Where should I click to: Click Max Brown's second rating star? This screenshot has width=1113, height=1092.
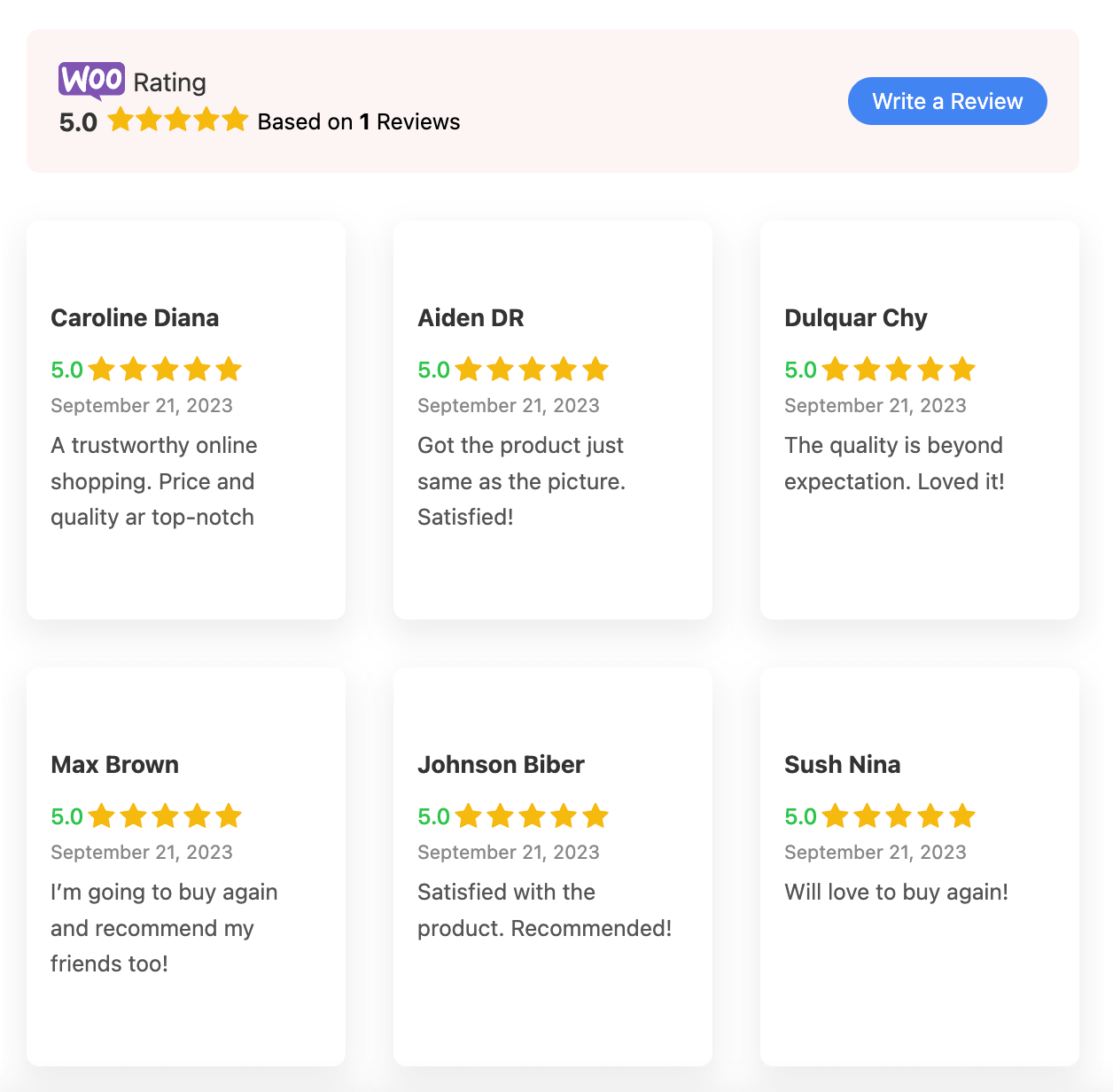134,815
